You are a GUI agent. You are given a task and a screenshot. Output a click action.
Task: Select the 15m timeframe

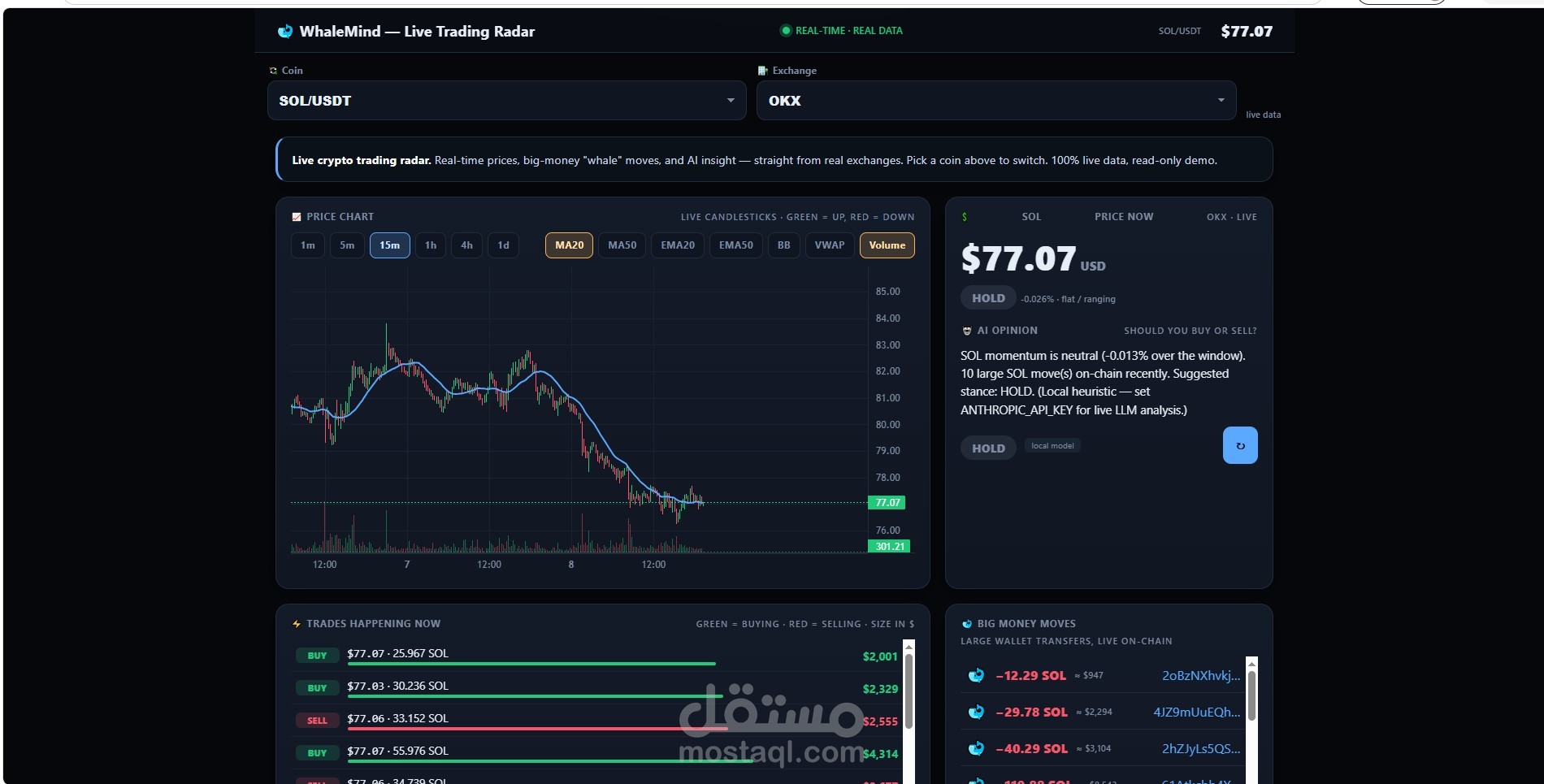point(390,245)
